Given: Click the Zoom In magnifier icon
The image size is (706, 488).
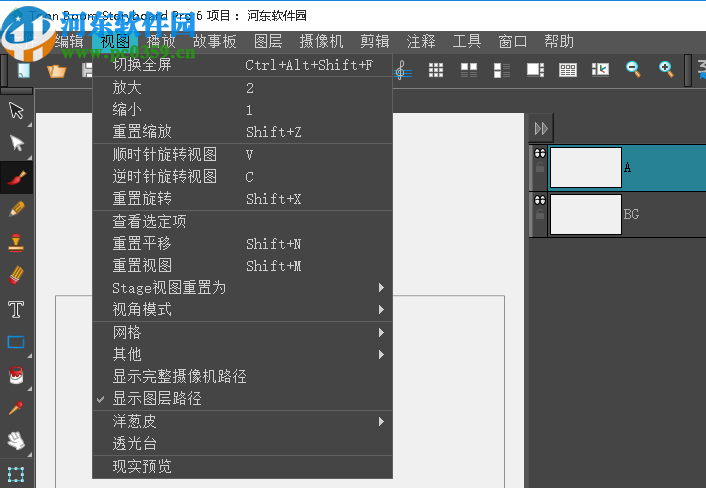Looking at the screenshot, I should point(666,69).
